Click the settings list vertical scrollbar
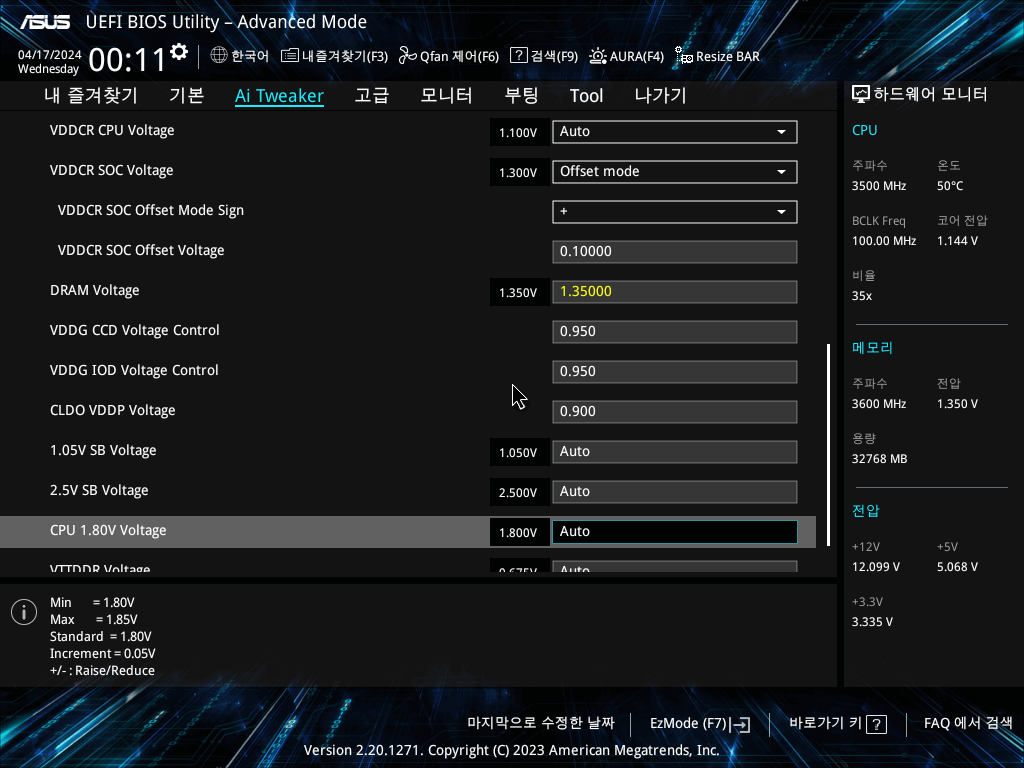Image resolution: width=1024 pixels, height=768 pixels. 828,445
